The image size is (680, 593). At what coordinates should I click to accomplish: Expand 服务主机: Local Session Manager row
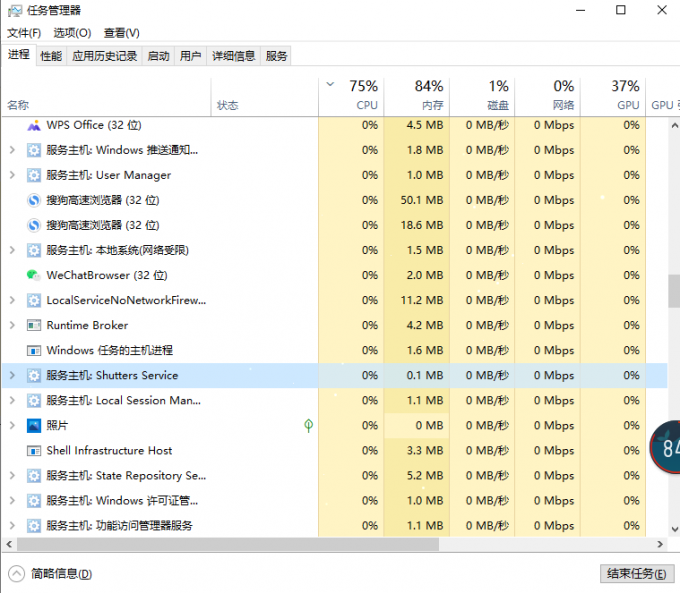click(12, 401)
